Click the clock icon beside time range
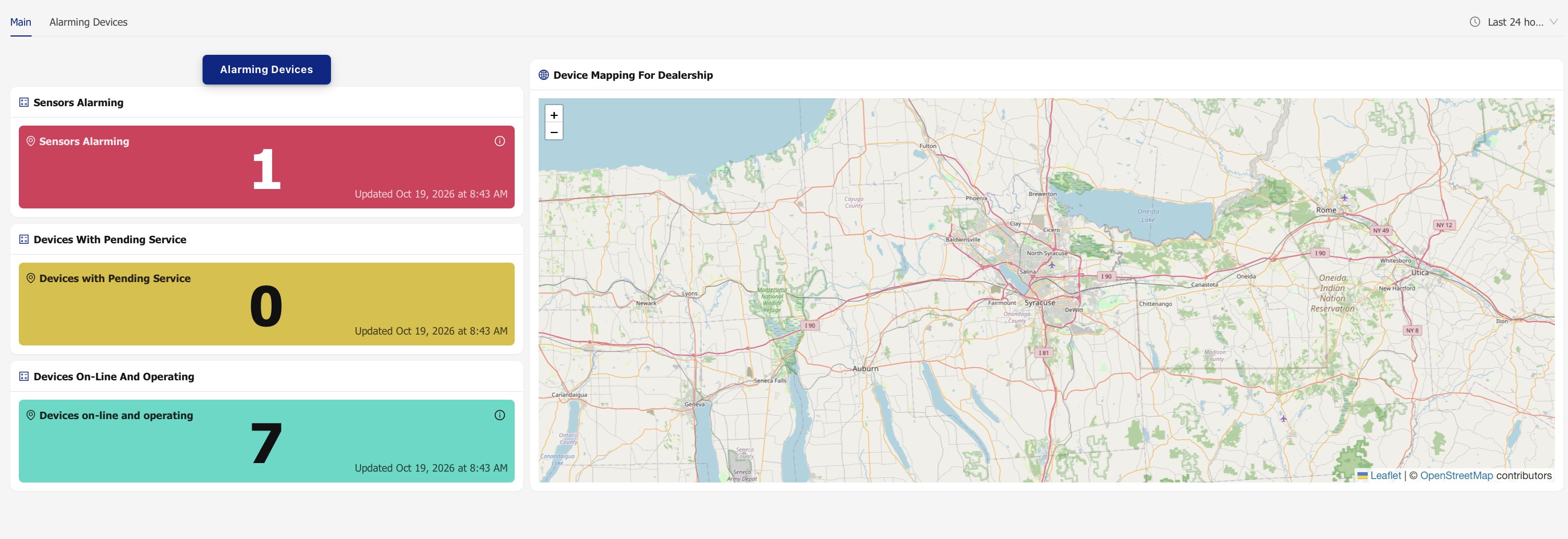Screen dimensions: 1568x539 pos(1475,22)
